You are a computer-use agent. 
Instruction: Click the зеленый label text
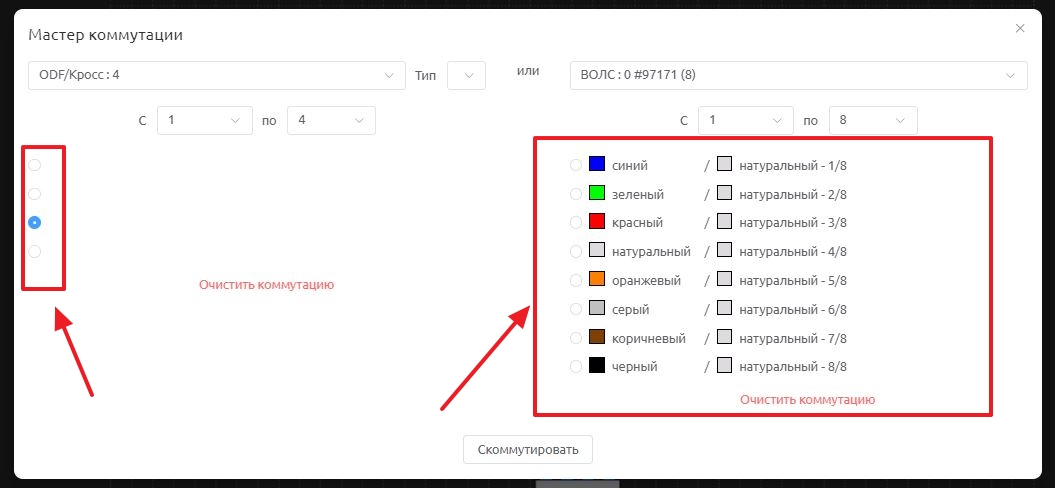click(638, 195)
